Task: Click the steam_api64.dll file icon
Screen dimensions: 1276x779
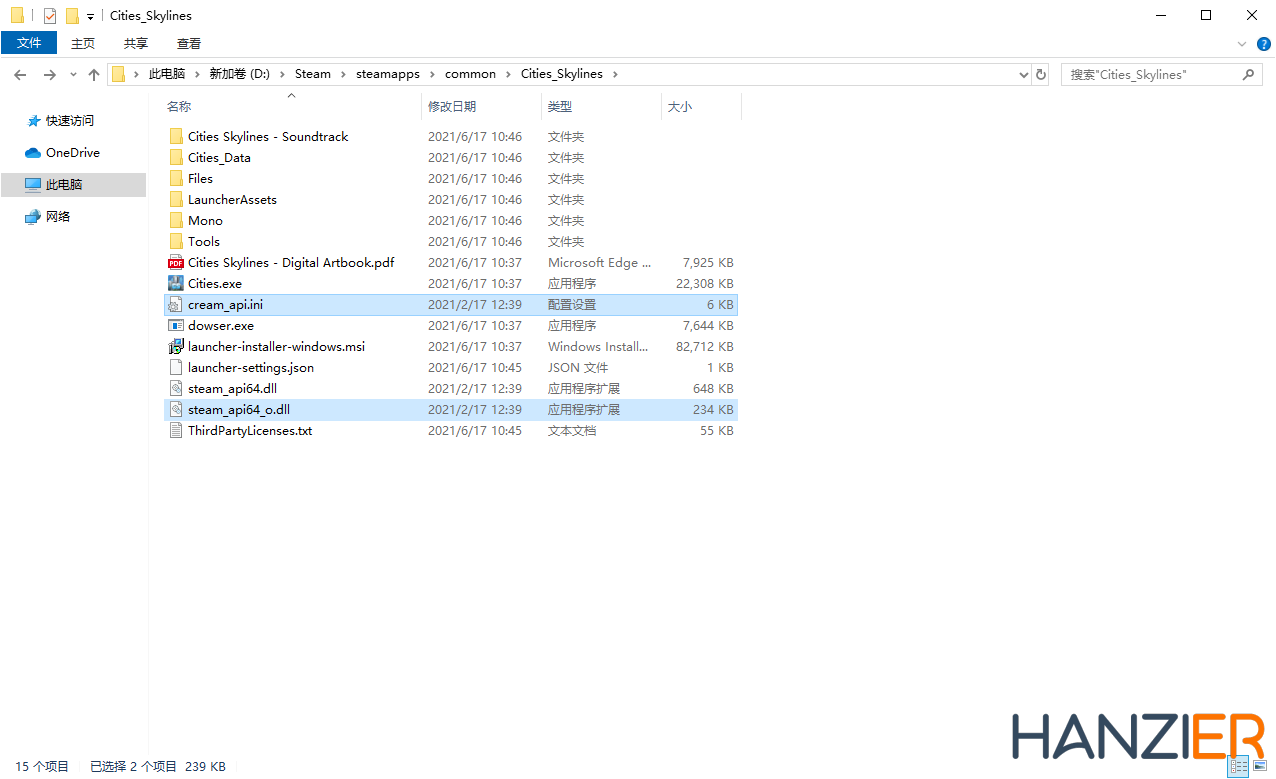Action: point(176,388)
